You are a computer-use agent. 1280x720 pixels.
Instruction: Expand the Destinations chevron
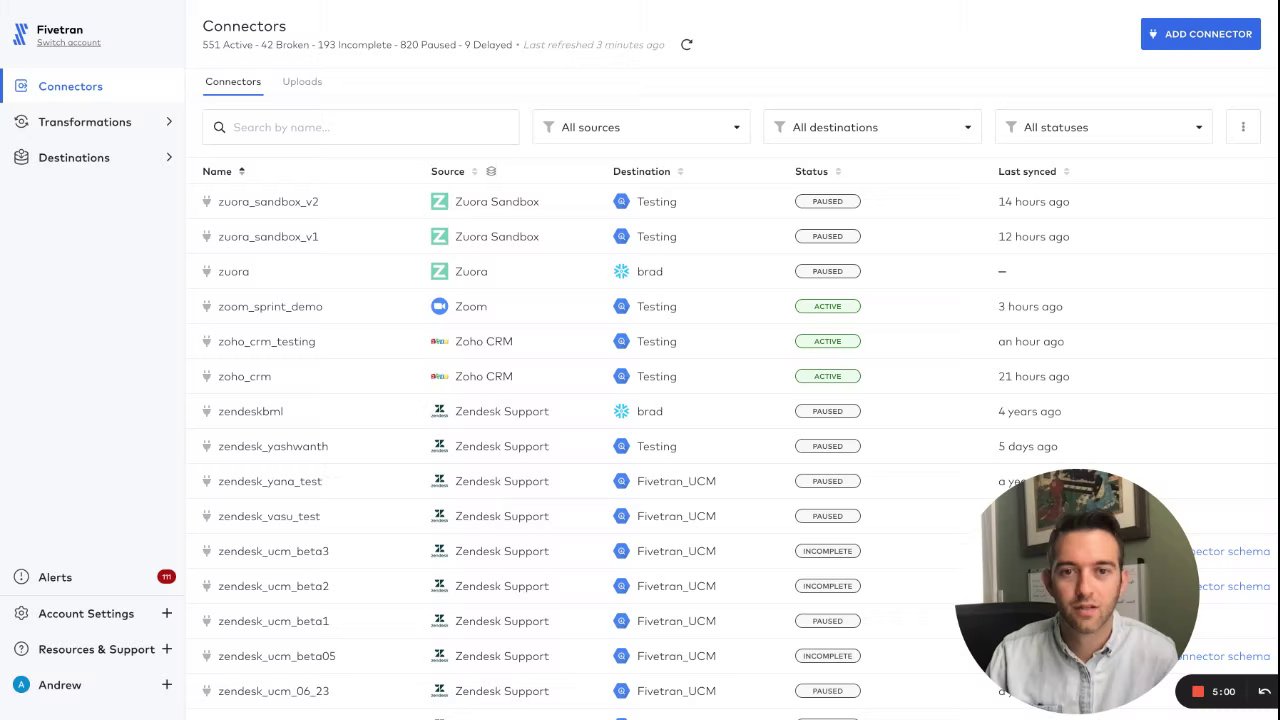coord(169,157)
